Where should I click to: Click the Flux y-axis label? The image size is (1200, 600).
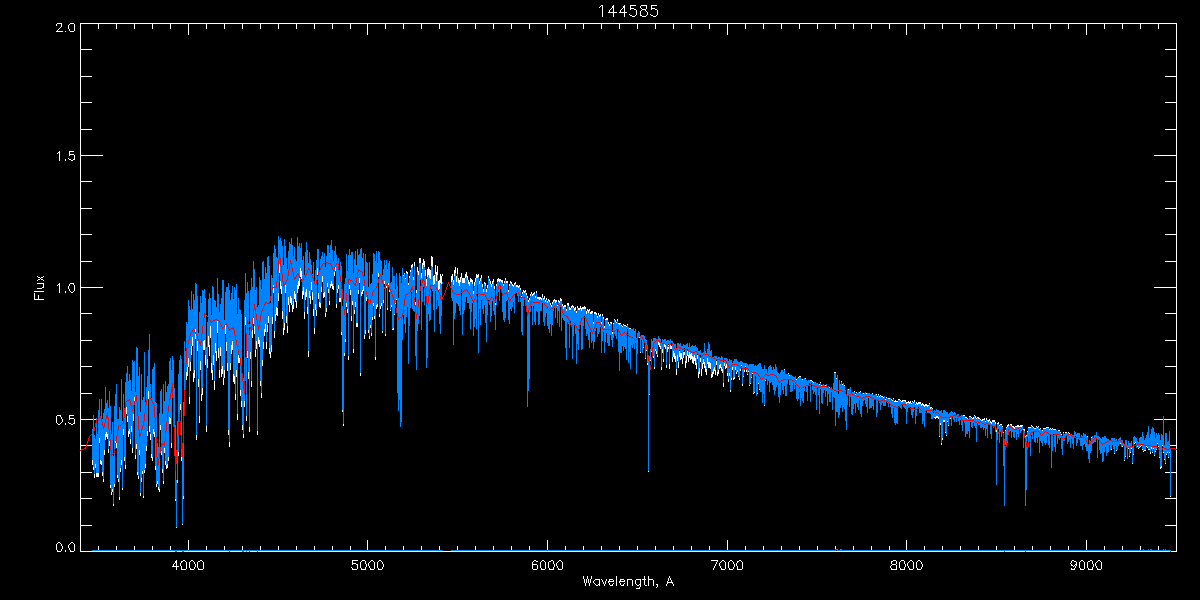click(x=40, y=288)
